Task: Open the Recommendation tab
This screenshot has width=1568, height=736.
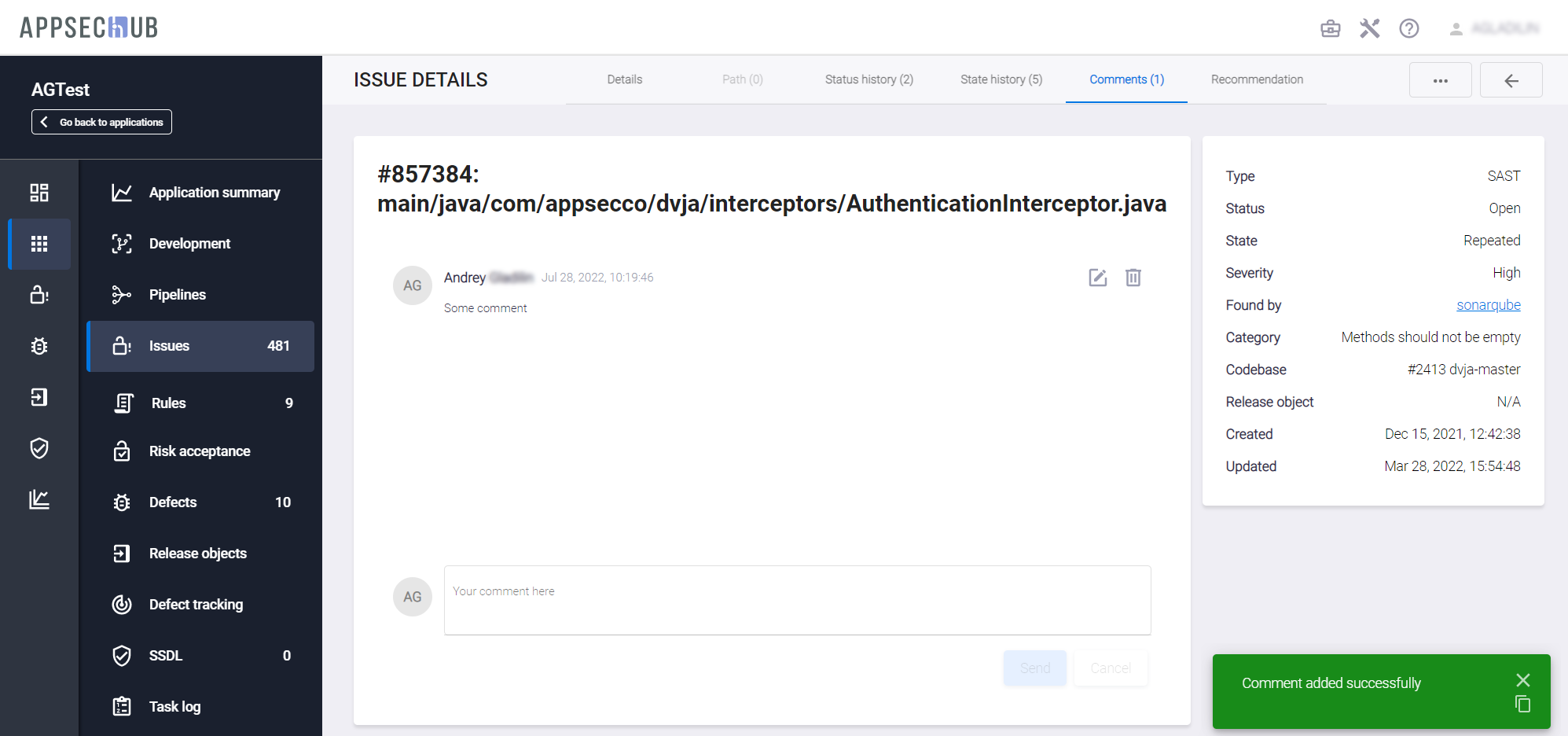Action: pos(1256,79)
